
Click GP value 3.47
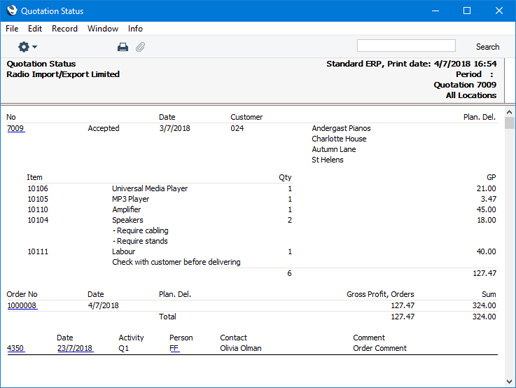coord(488,199)
